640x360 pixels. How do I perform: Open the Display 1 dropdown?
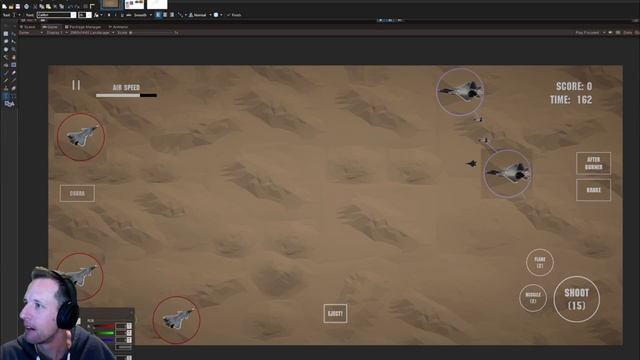57,33
